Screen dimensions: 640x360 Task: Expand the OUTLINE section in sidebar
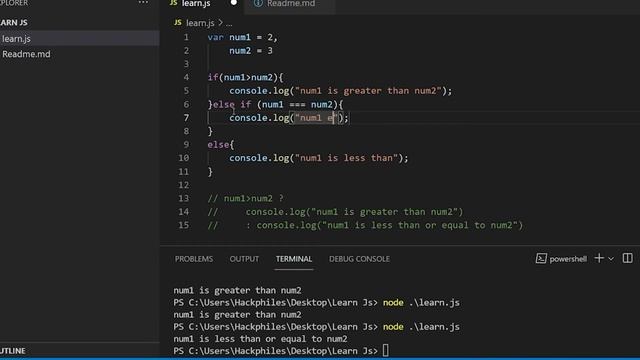point(13,351)
